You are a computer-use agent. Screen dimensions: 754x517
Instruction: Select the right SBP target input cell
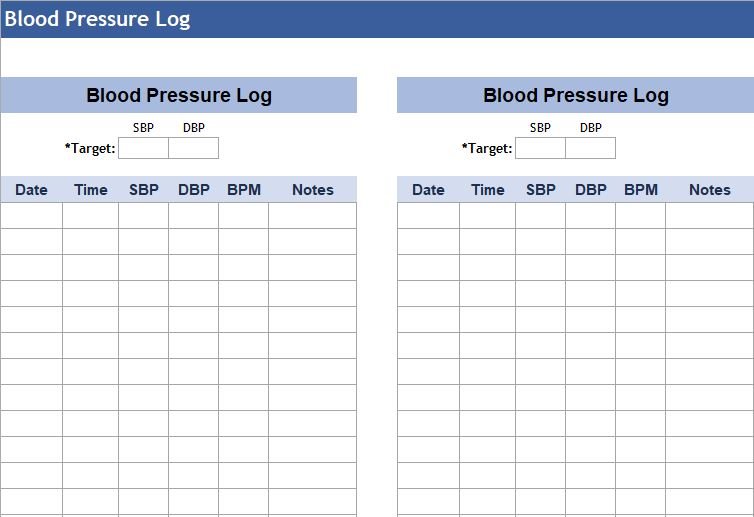click(x=540, y=148)
